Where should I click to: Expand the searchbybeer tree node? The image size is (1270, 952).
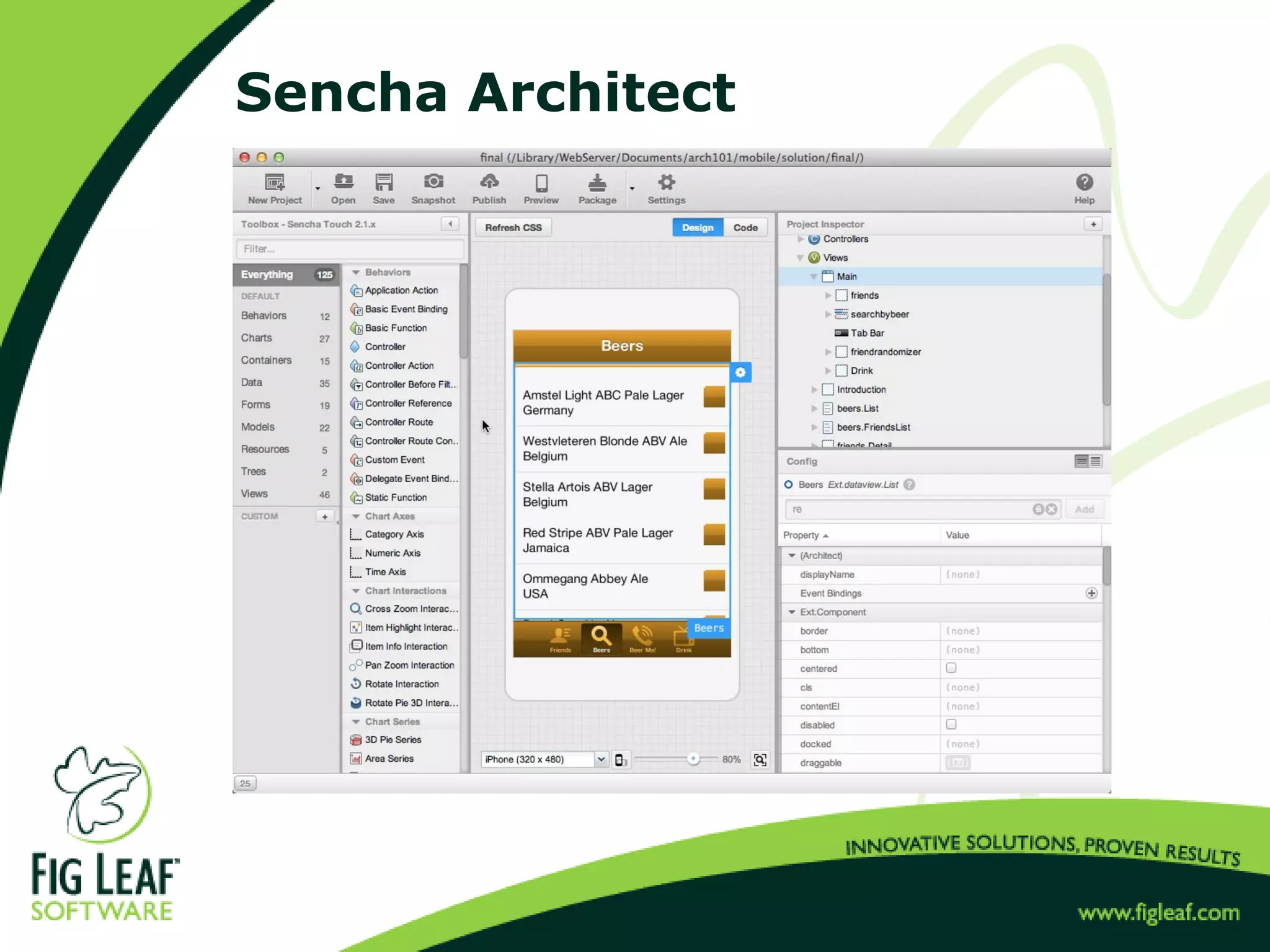point(828,314)
